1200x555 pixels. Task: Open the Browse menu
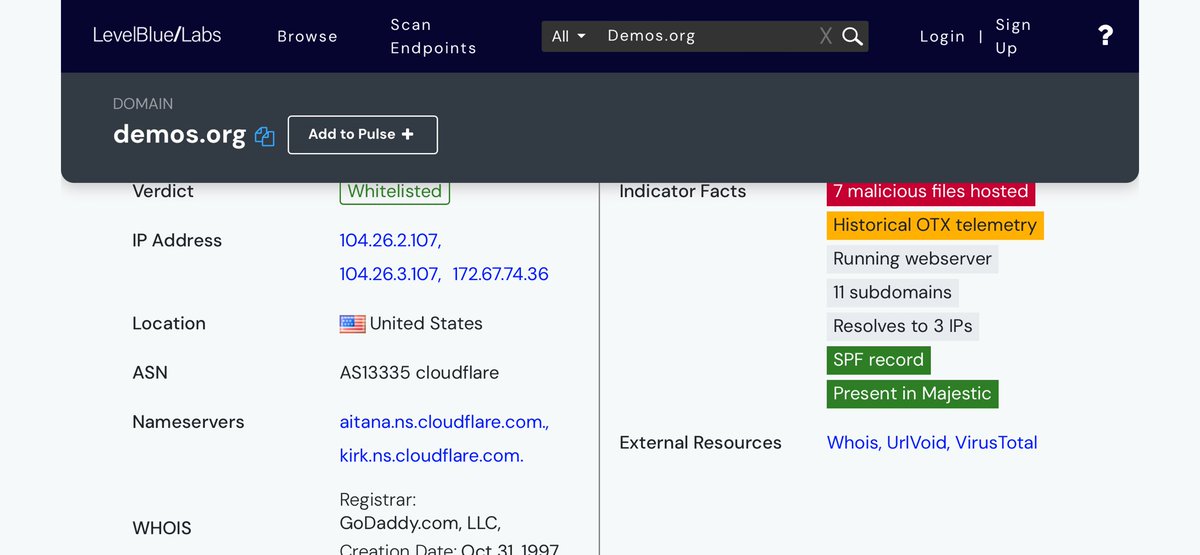tap(307, 36)
